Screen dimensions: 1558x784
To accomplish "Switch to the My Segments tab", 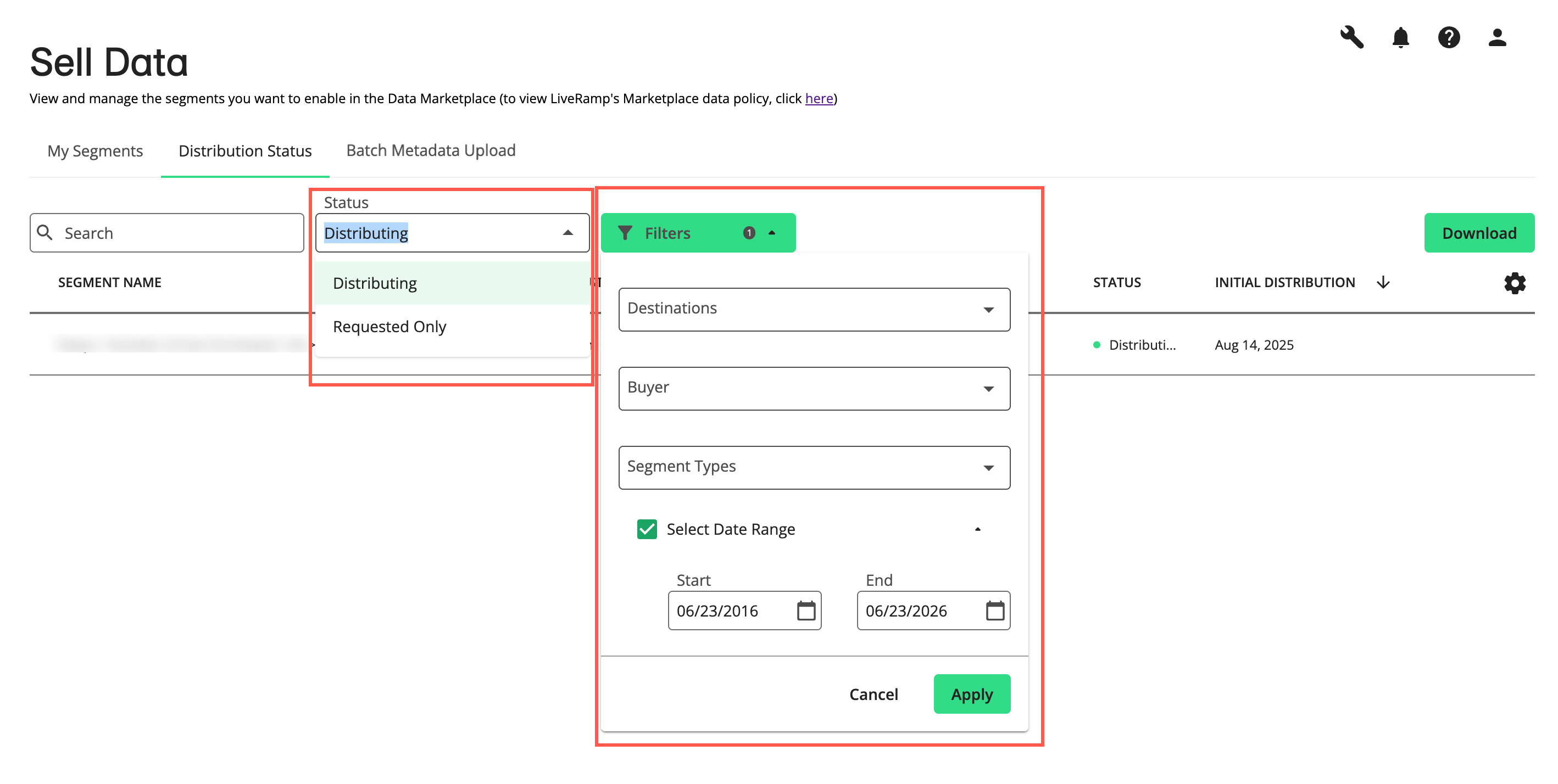I will [95, 150].
